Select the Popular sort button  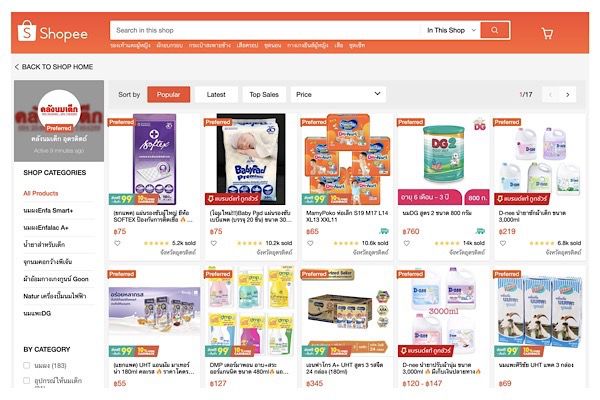coord(168,95)
